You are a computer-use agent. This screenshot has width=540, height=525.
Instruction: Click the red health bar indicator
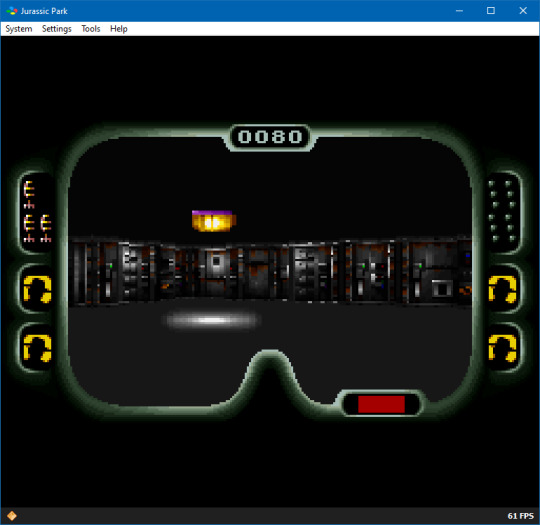(381, 404)
